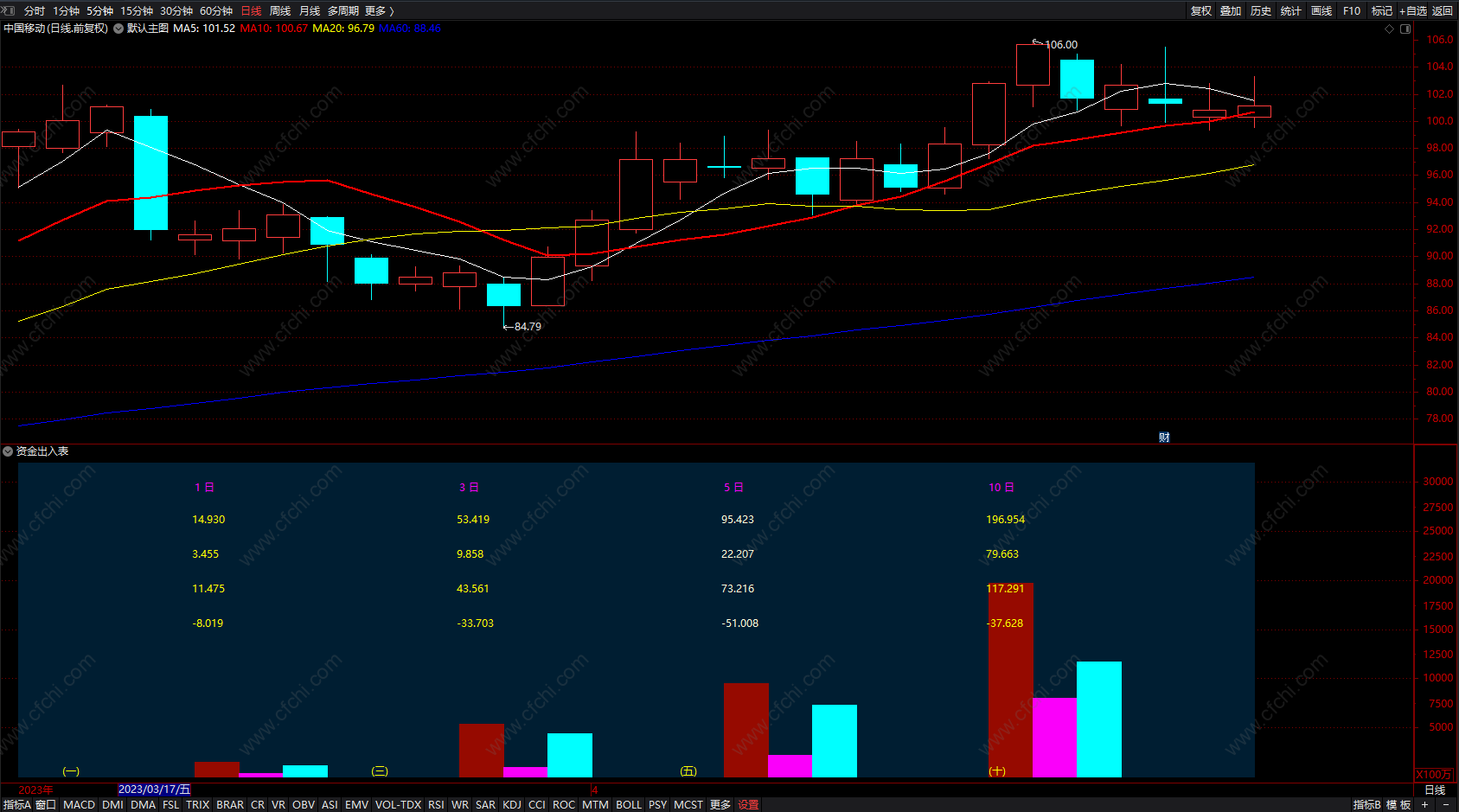Select the PSY indicator tab

click(658, 805)
